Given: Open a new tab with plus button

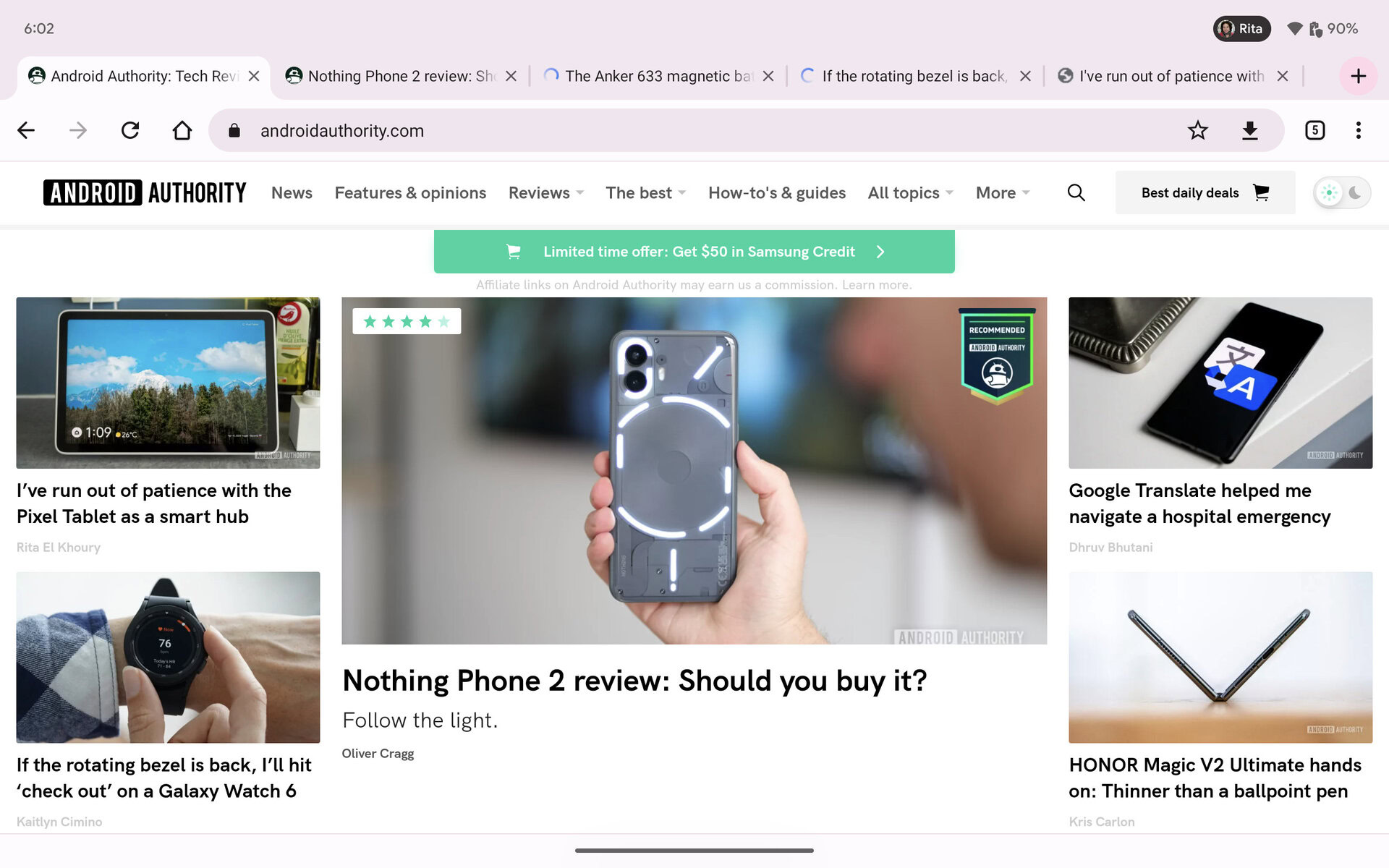Looking at the screenshot, I should click(x=1358, y=76).
